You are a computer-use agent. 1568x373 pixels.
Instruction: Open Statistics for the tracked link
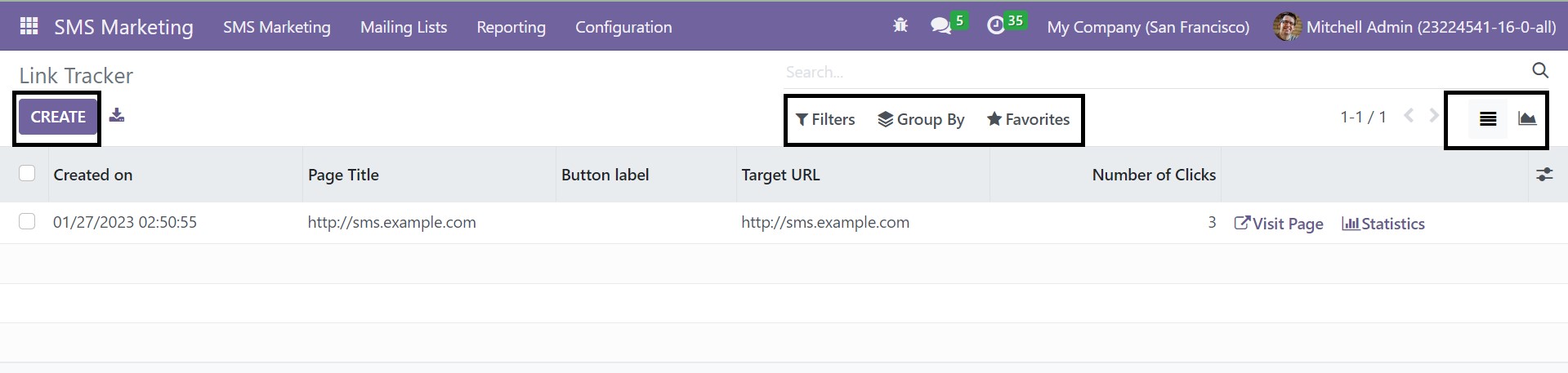point(1383,224)
